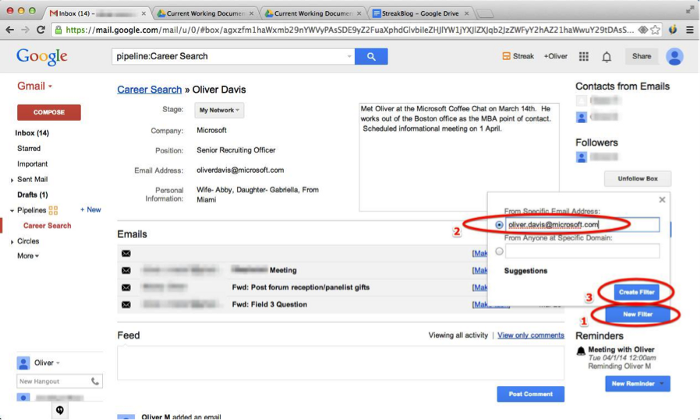This screenshot has height=420, width=700.
Task: Click the Pipelines grid icon in sidebar
Action: point(53,210)
